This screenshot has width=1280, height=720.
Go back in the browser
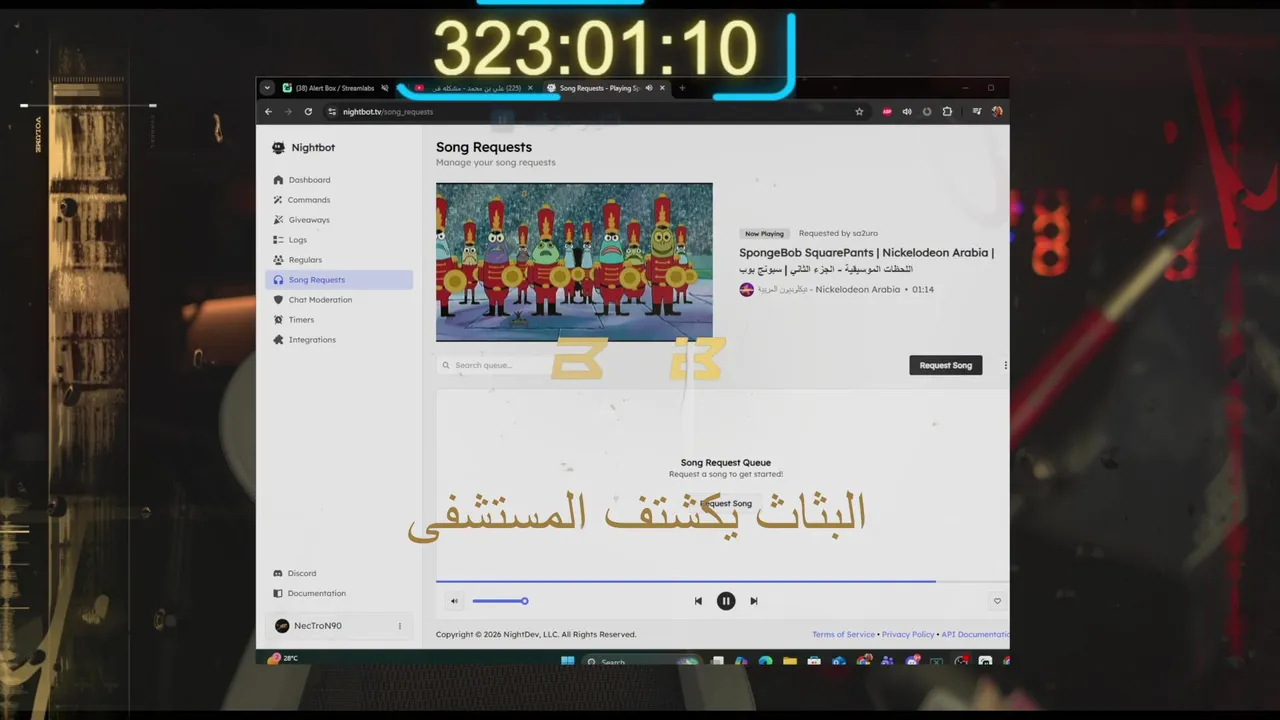[268, 112]
